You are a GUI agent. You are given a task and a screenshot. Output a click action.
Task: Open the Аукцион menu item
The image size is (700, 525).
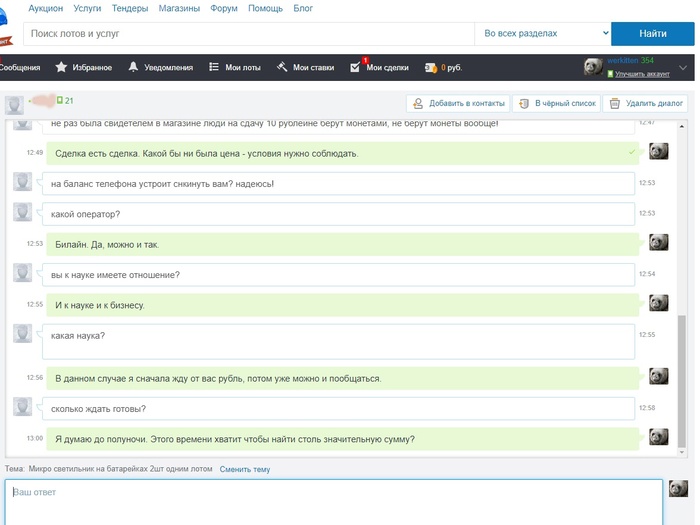click(x=46, y=8)
